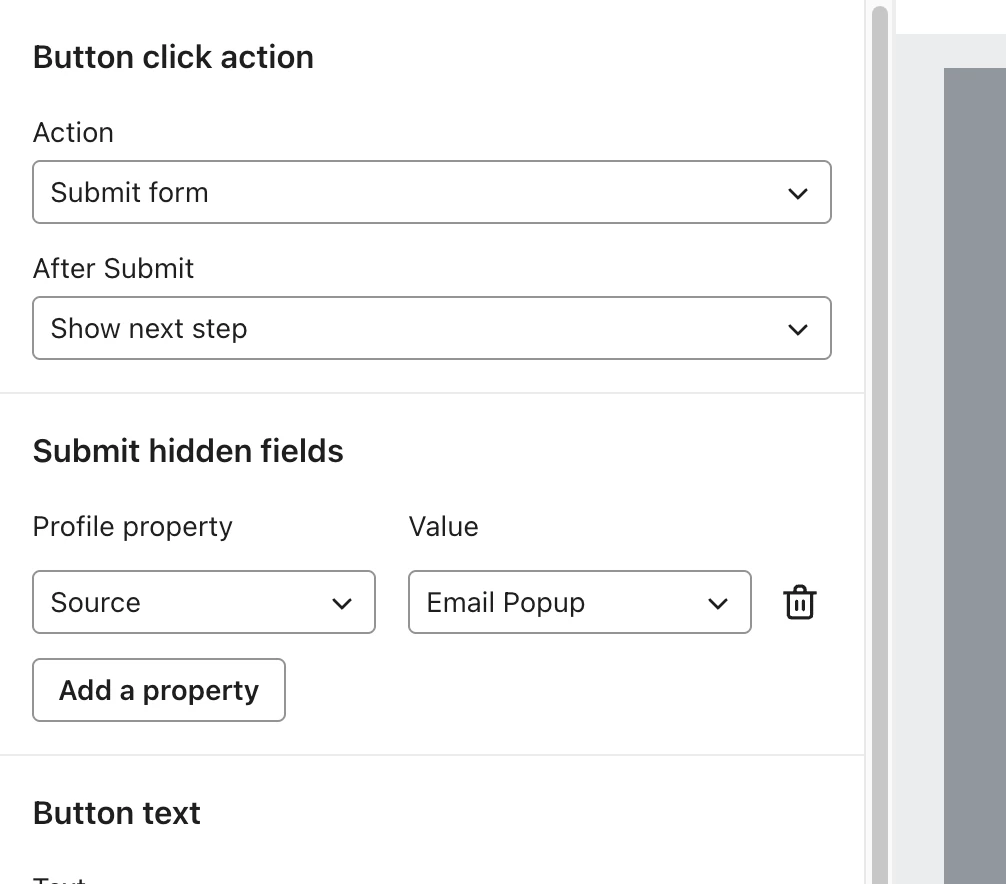This screenshot has width=1006, height=884.
Task: Click the Submit hidden fields heading
Action: tap(188, 451)
